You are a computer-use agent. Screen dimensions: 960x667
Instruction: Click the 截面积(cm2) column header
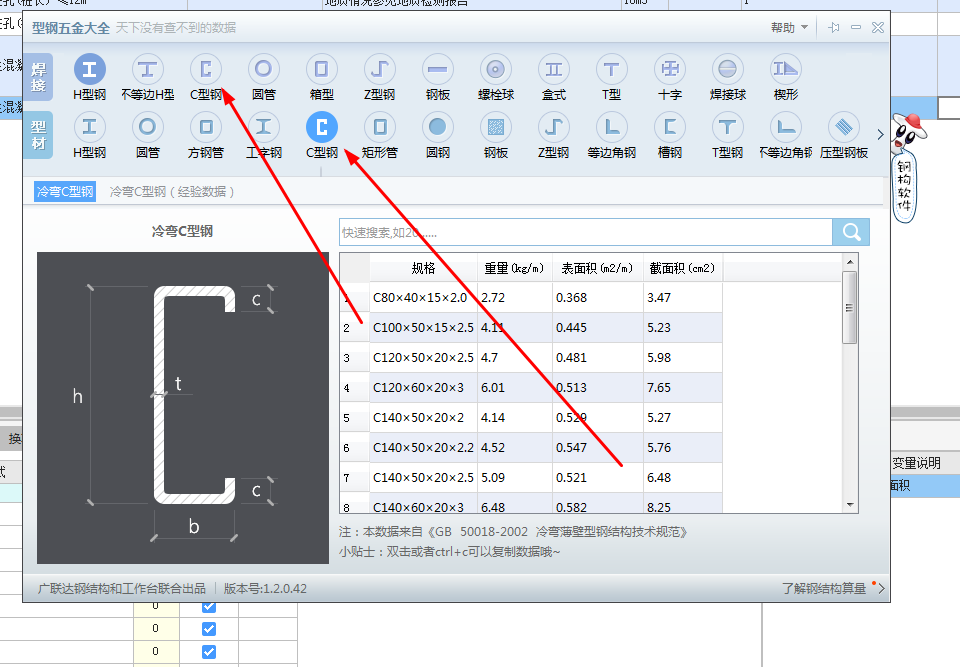click(x=683, y=268)
